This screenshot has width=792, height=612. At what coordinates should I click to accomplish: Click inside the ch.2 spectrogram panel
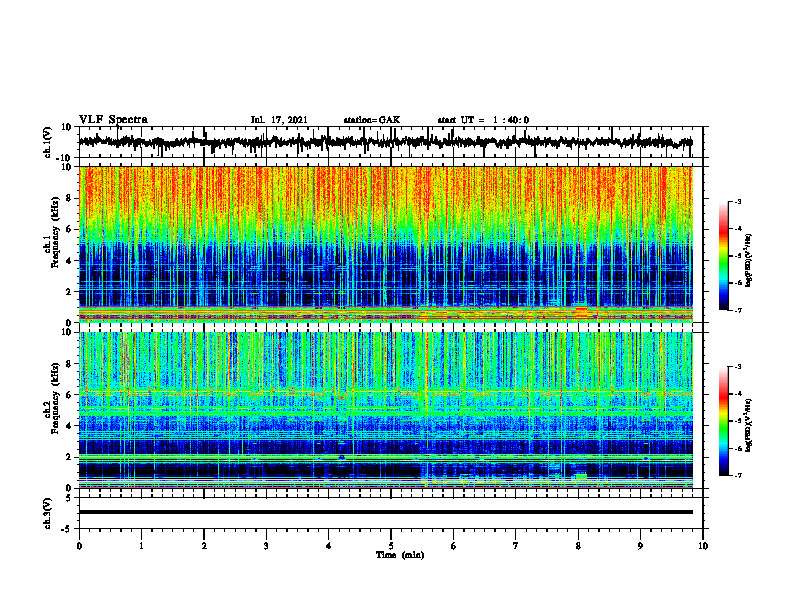385,410
